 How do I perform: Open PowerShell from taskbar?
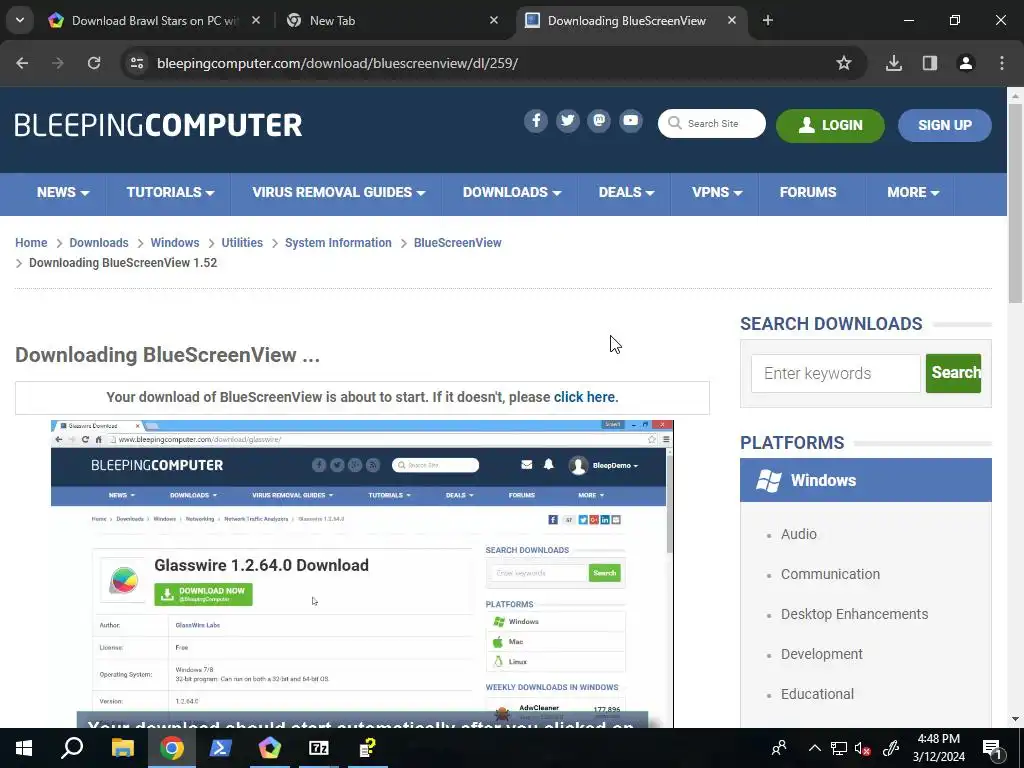tap(220, 748)
